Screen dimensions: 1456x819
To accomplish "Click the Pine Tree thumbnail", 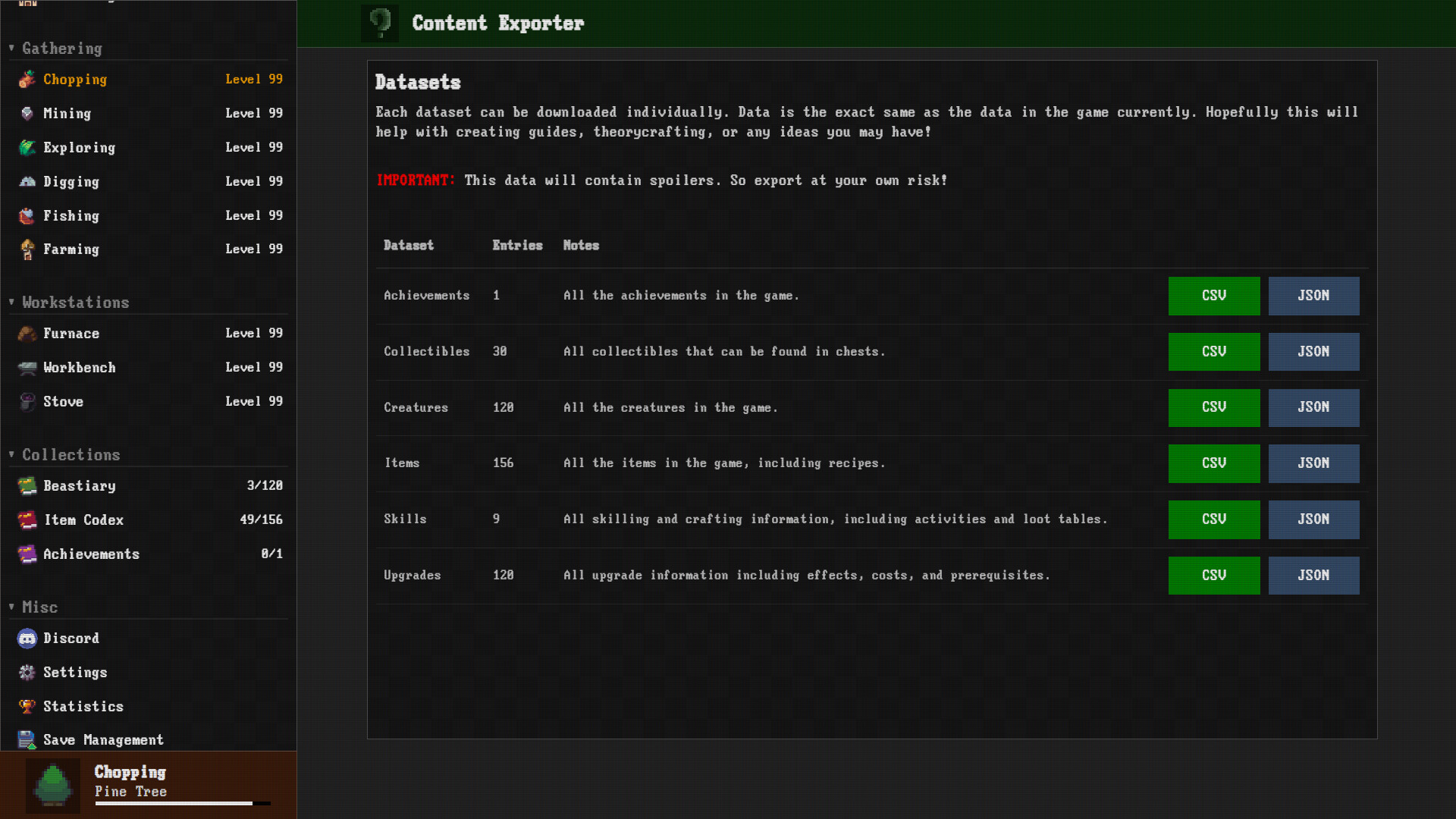I will [x=53, y=786].
